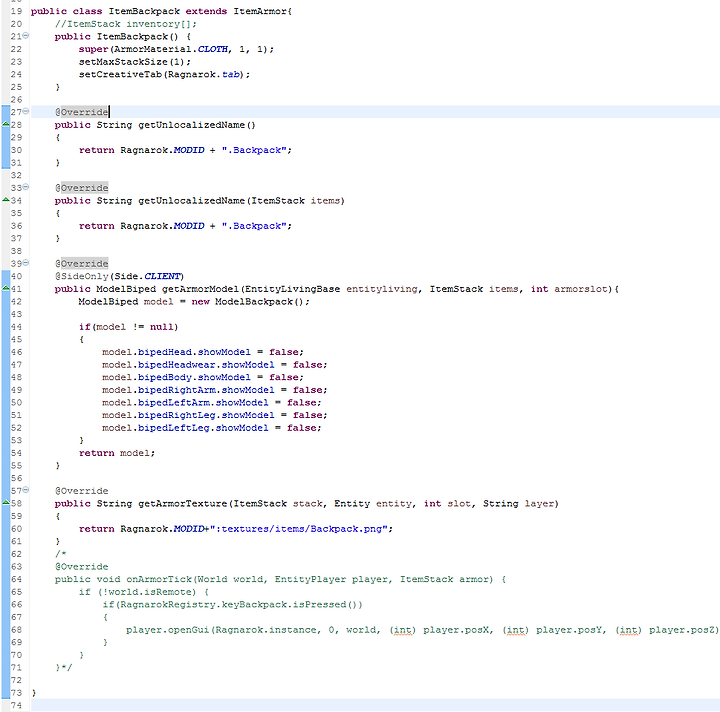
Task: Collapse the fold toggle at line 27
Action: 26,111
